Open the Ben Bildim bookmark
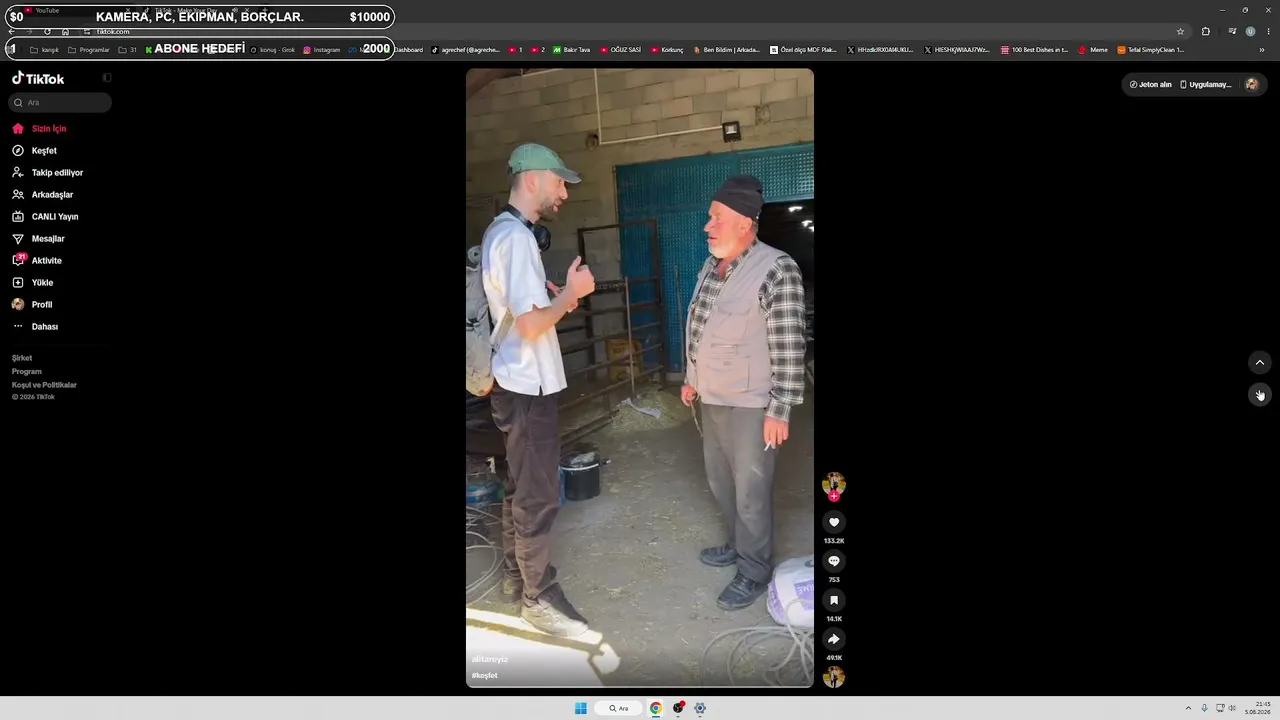The image size is (1280, 720). (x=727, y=50)
